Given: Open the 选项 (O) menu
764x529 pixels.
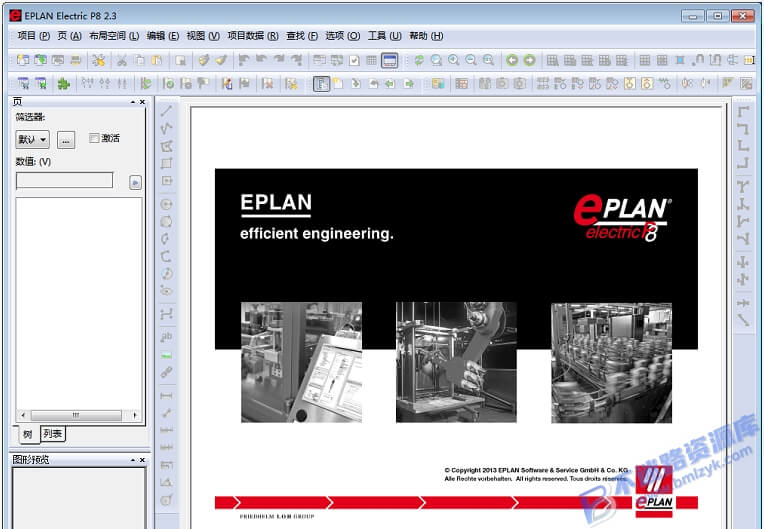Looking at the screenshot, I should (x=342, y=36).
